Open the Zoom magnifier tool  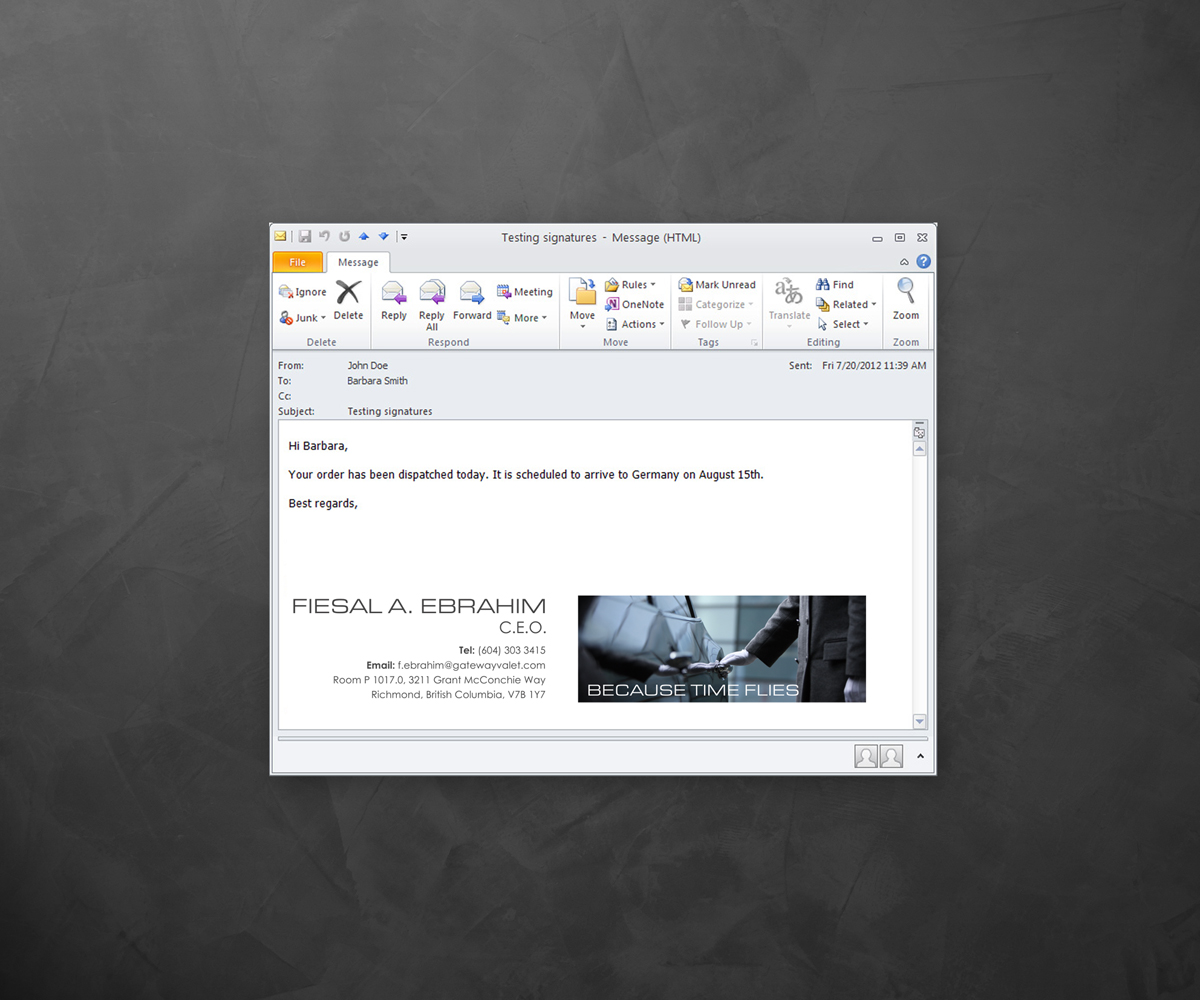point(906,292)
